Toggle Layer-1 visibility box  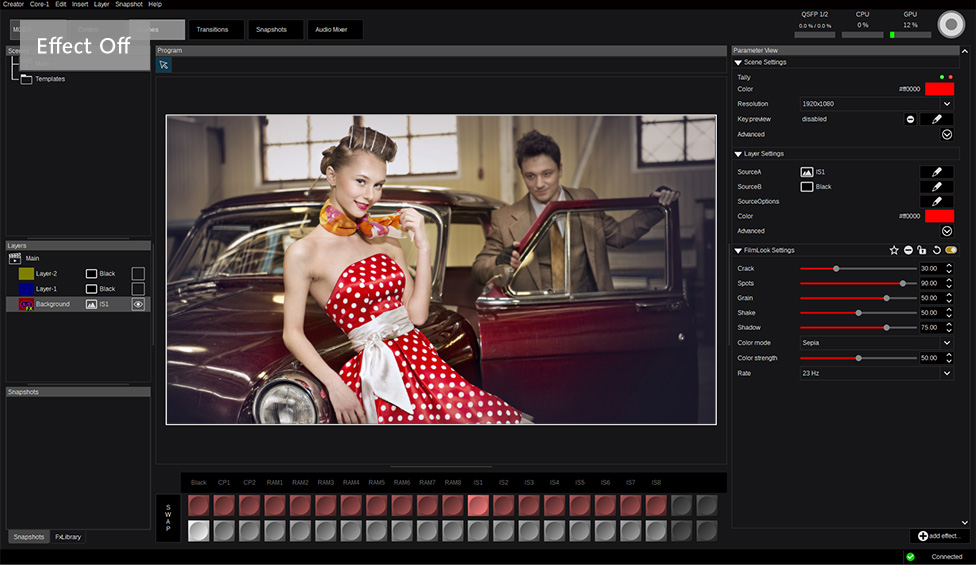(138, 289)
